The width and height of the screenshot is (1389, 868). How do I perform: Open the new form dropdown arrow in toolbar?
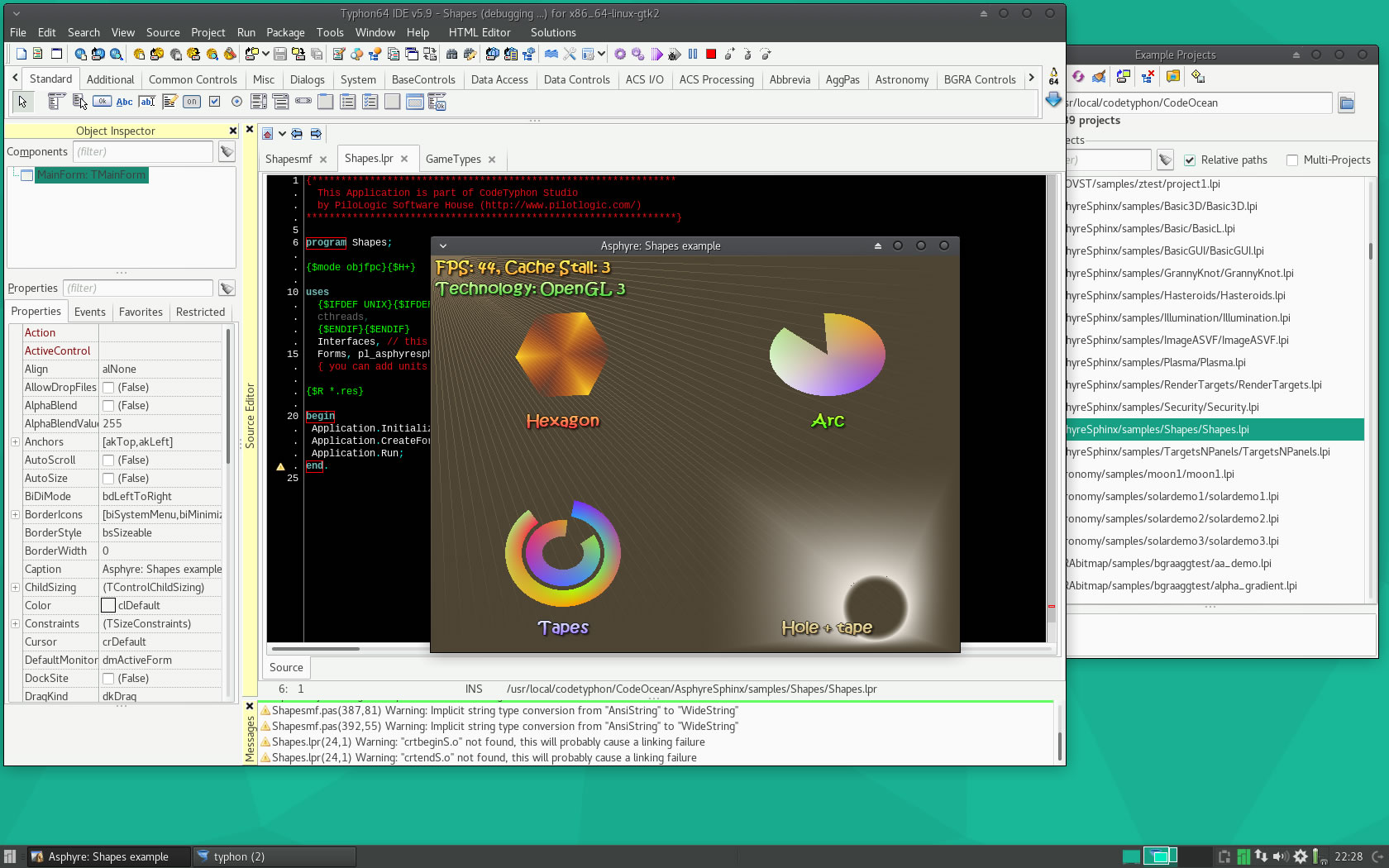(265, 54)
